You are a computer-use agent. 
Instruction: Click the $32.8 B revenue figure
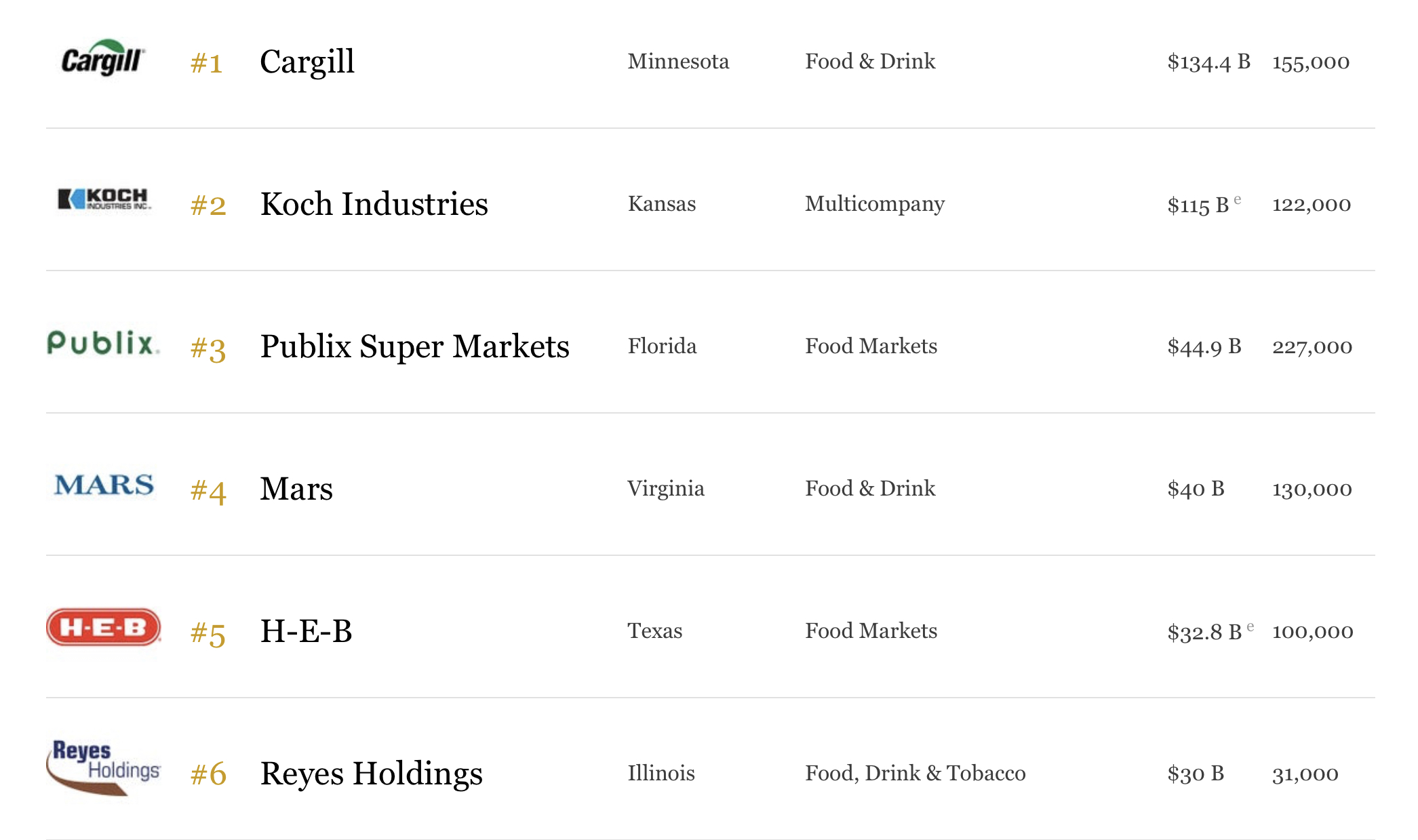pyautogui.click(x=1204, y=632)
